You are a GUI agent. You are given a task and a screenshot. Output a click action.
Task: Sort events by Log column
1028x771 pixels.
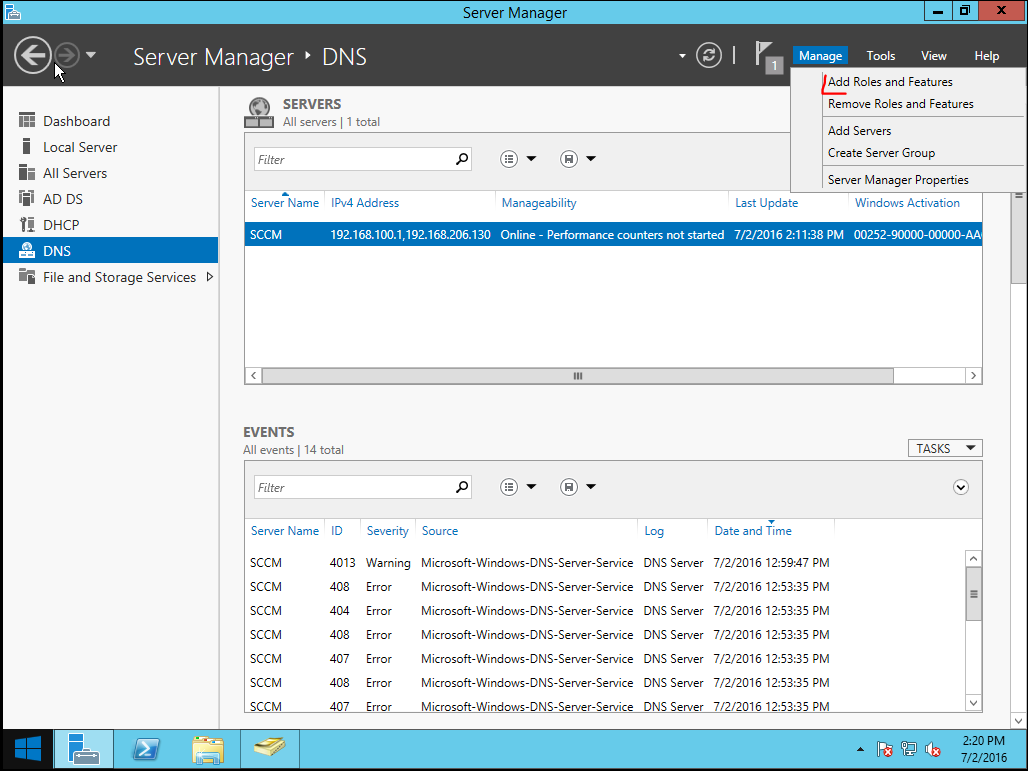point(654,531)
